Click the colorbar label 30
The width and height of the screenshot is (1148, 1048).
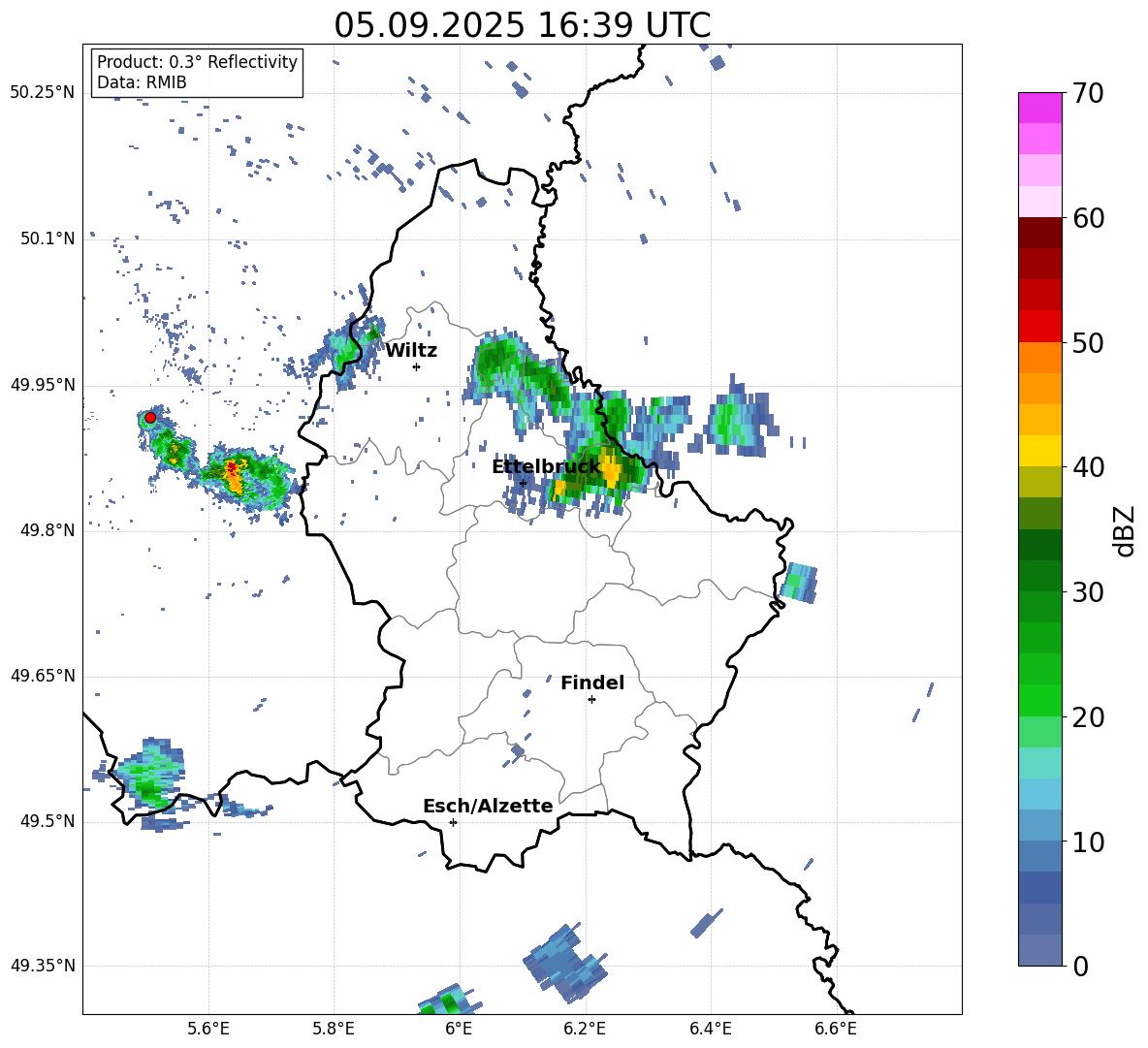point(1088,592)
